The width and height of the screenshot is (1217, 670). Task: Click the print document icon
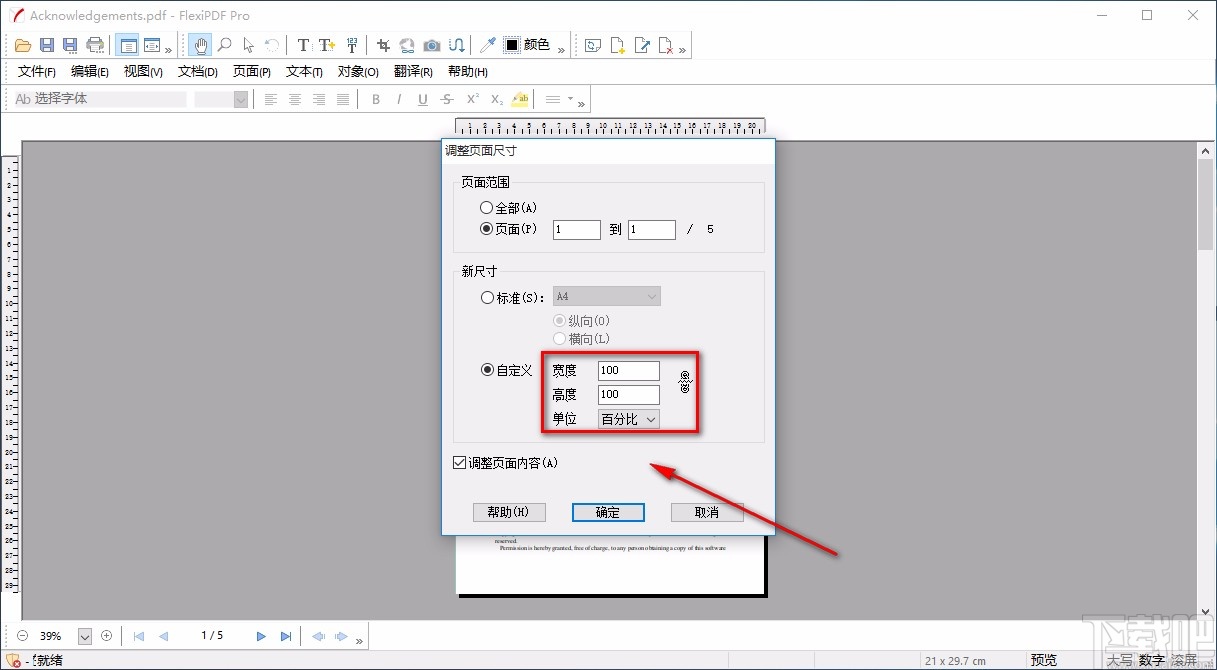pyautogui.click(x=95, y=44)
